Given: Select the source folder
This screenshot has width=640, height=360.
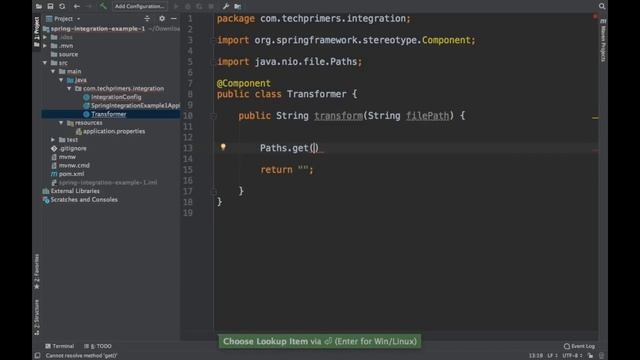Looking at the screenshot, I should point(68,54).
